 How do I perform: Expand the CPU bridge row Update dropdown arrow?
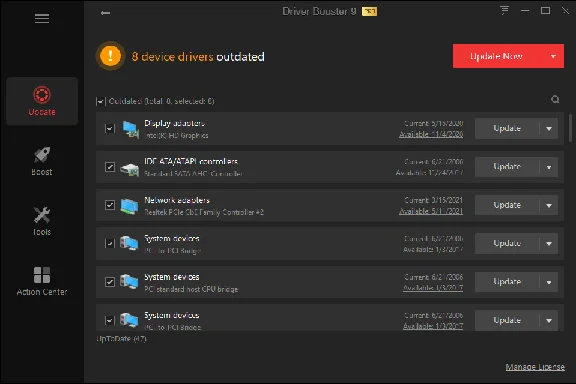549,282
